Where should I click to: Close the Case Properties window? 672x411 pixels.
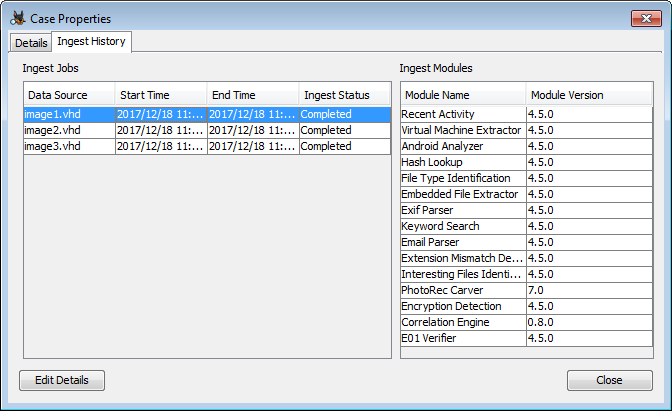coord(646,18)
